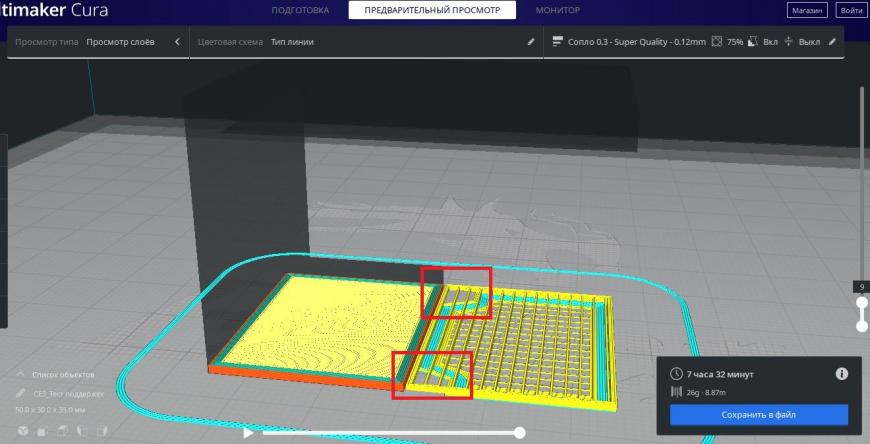
Task: Open print settings via pencil icon
Action: [832, 42]
